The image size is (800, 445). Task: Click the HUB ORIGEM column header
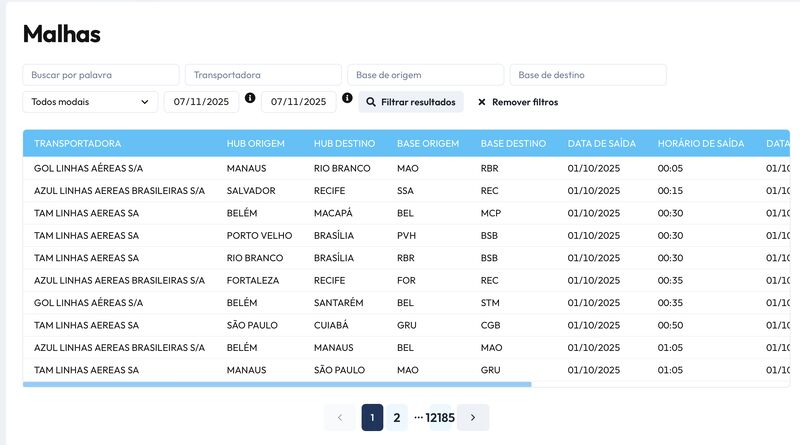tap(256, 143)
